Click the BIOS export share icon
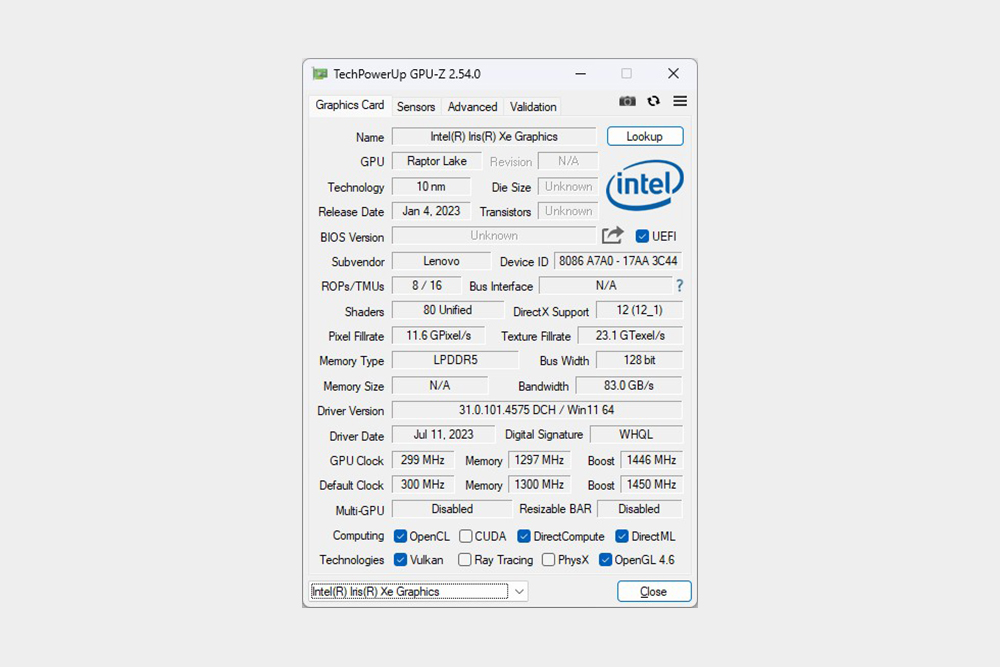Screen dimensions: 1000x667 click(612, 236)
